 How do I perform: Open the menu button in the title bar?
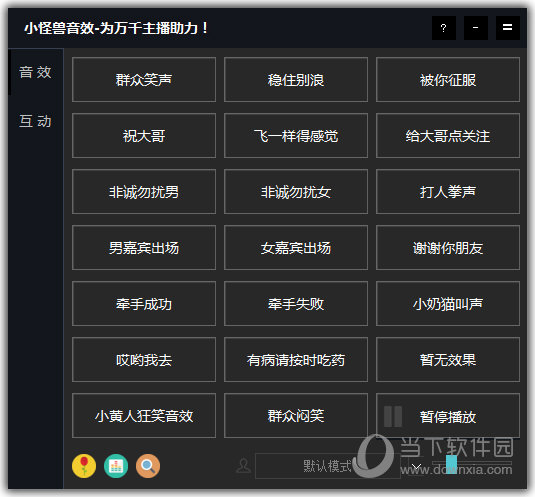[508, 28]
